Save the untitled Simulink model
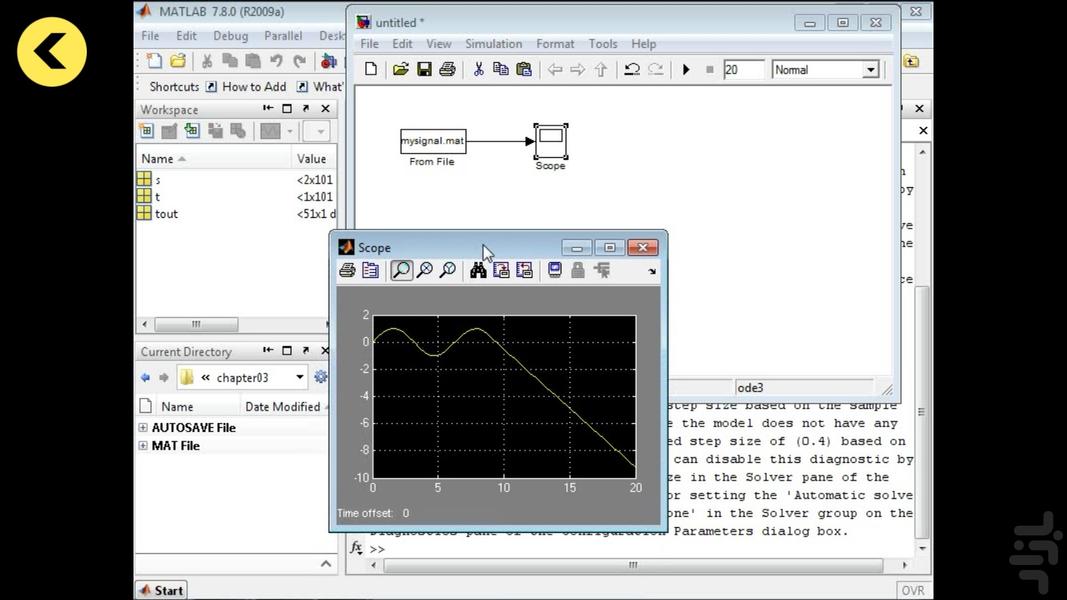The height and width of the screenshot is (600, 1067). click(x=424, y=70)
